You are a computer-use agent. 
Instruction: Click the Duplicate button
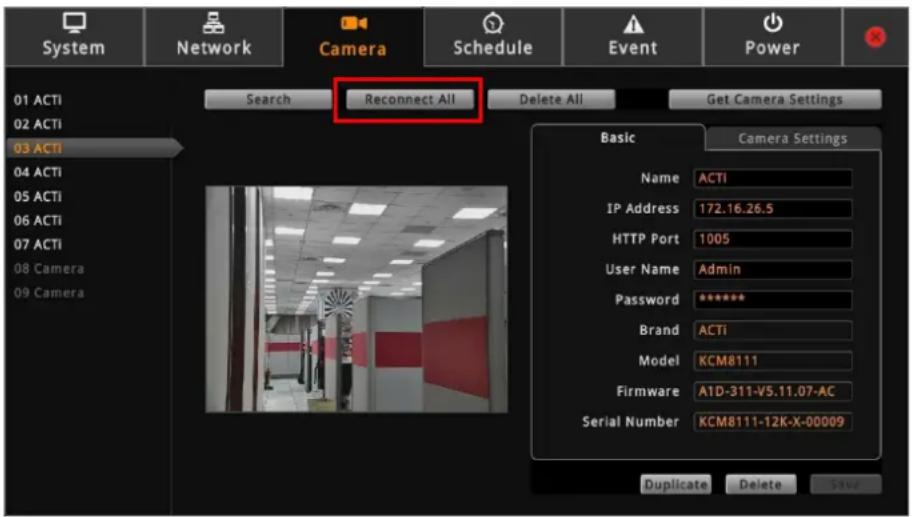click(x=676, y=484)
